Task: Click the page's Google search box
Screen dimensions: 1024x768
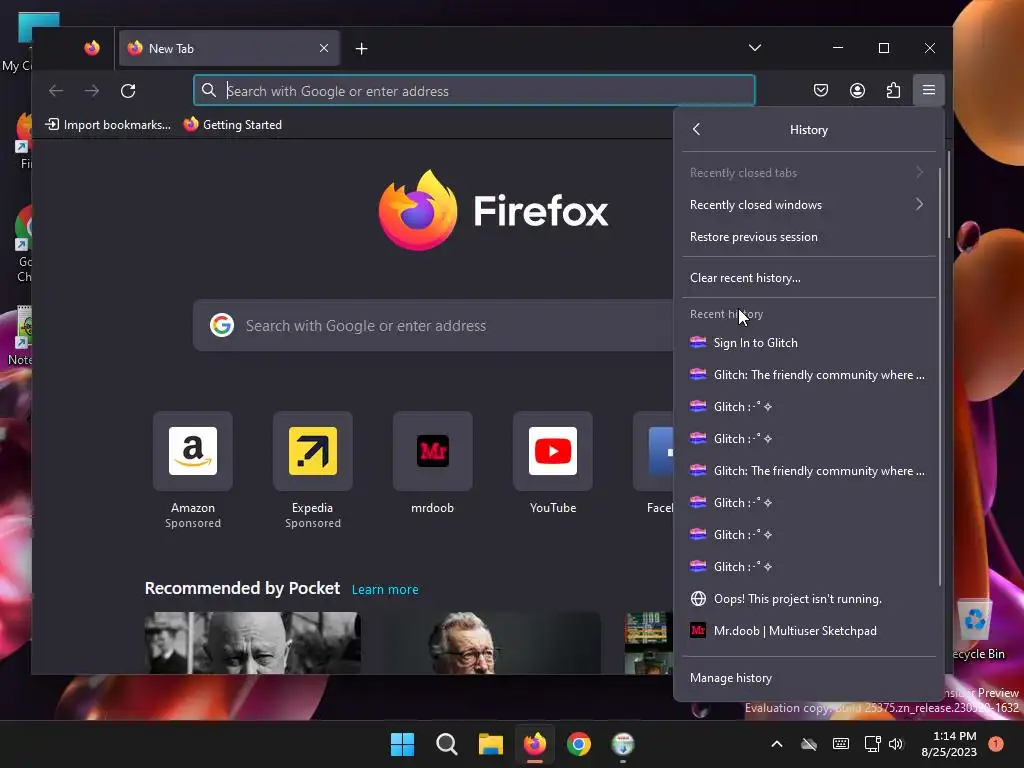Action: pos(433,325)
